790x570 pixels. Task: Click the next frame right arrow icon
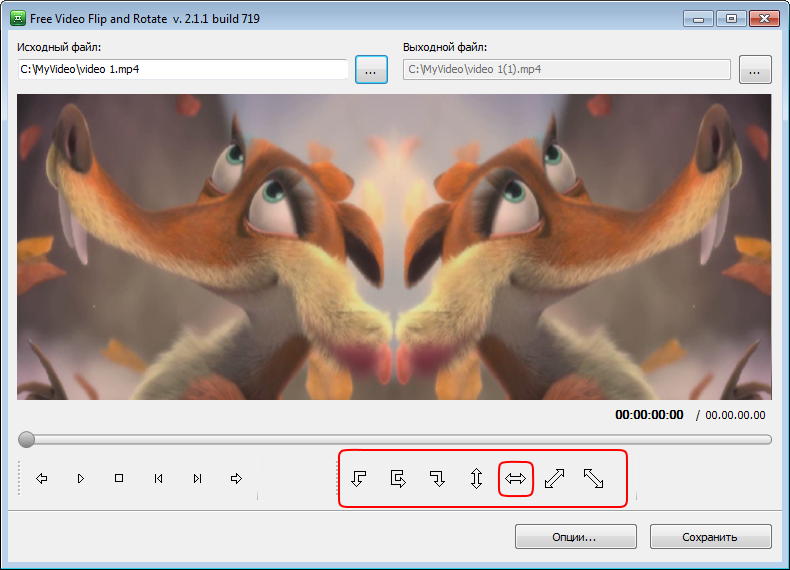coord(236,478)
